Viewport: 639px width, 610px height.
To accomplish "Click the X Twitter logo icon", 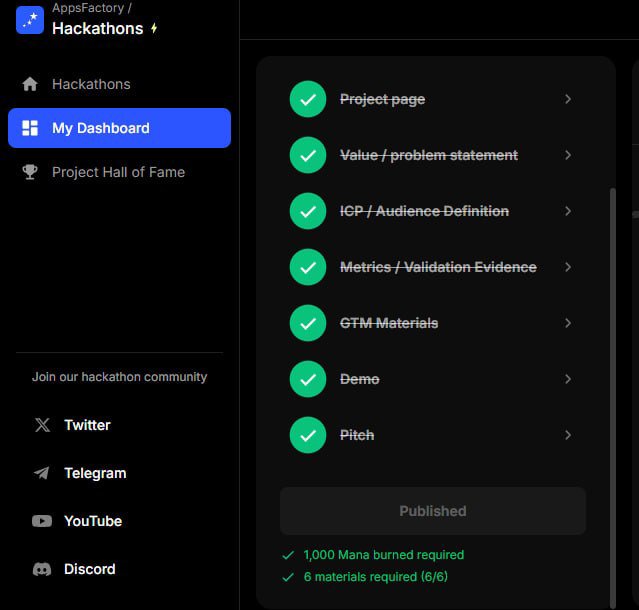I will tap(42, 425).
